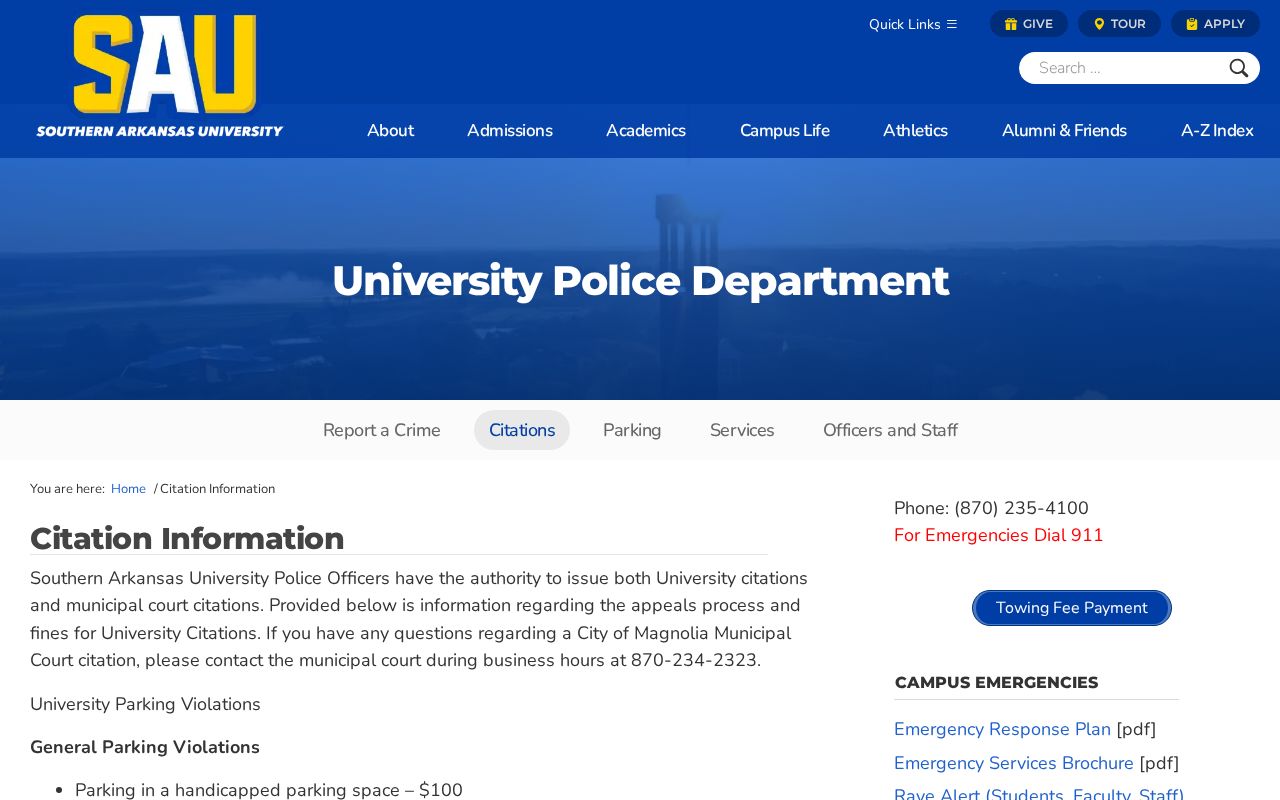Screen dimensions: 1280x800
Task: Click the SAU Southern Arkansas University logo
Action: tap(160, 77)
